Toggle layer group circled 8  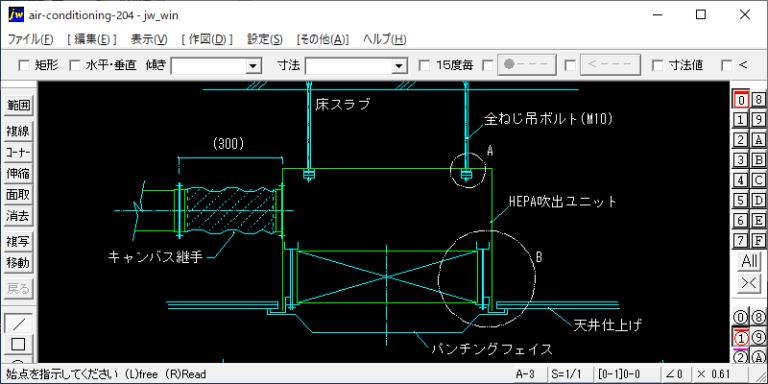pyautogui.click(x=758, y=316)
